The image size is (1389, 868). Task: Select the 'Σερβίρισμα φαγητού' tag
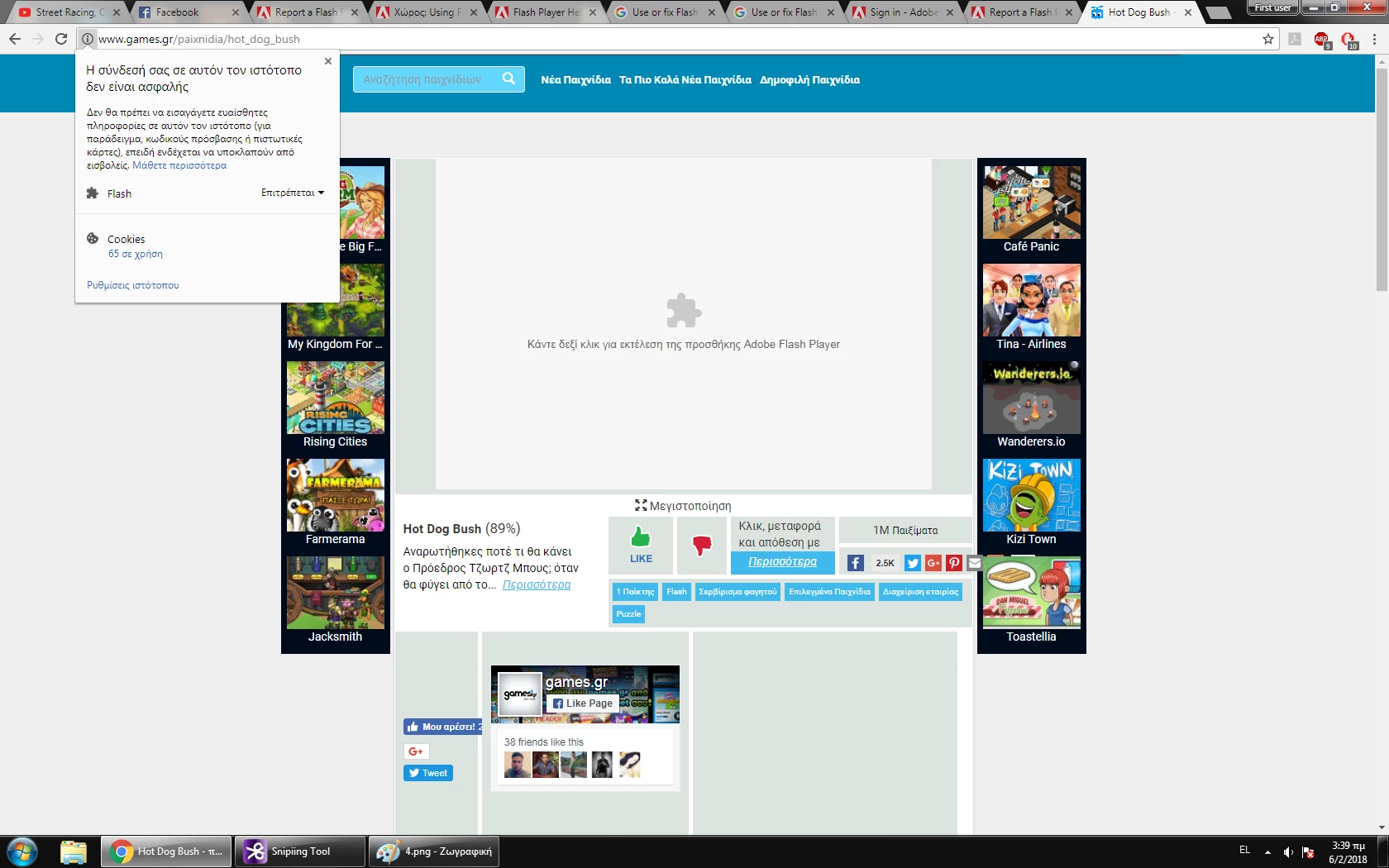(737, 592)
